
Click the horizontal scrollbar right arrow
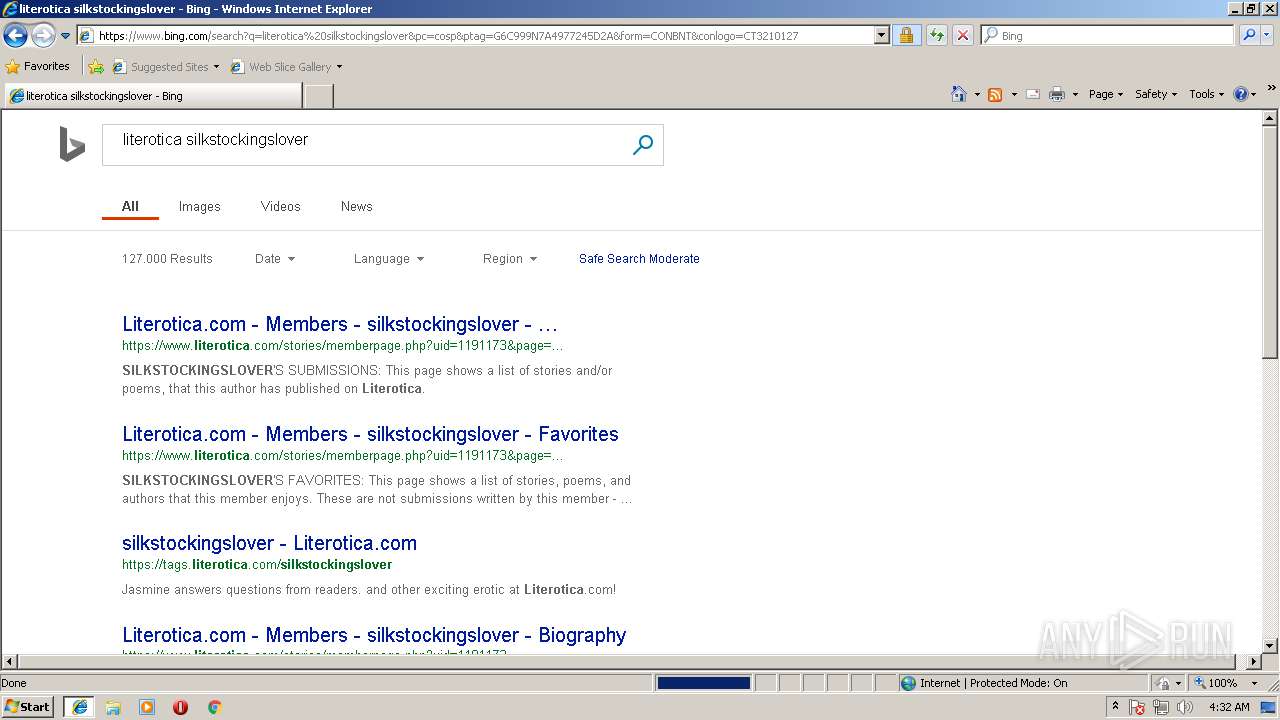(1254, 661)
